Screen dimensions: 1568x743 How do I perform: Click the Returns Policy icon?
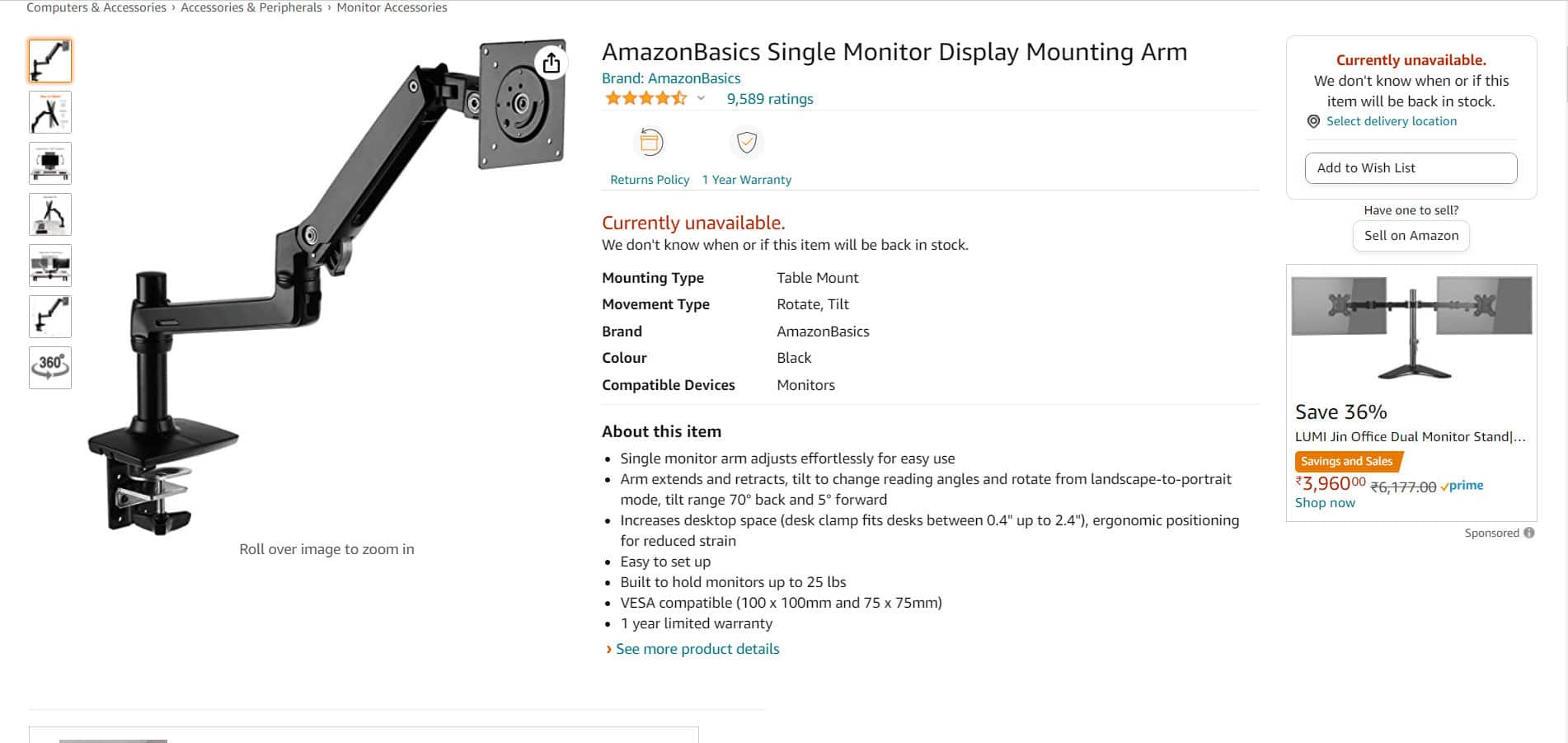click(x=650, y=142)
